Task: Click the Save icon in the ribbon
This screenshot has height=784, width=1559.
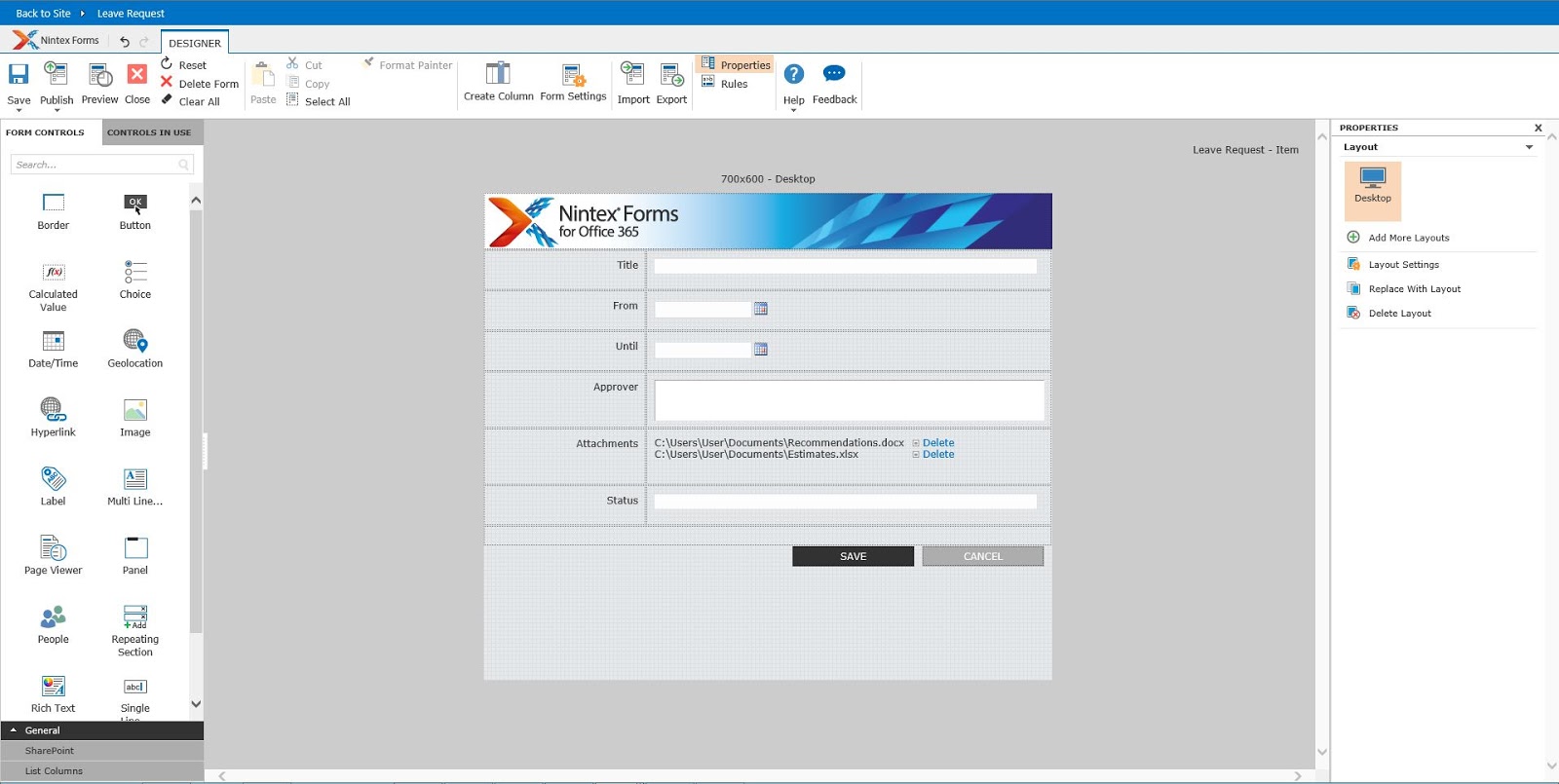Action: point(19,74)
